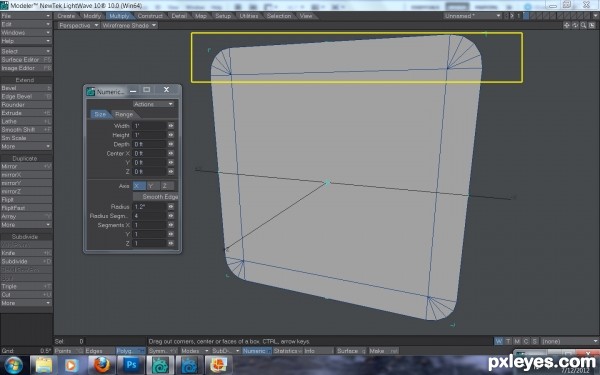The width and height of the screenshot is (600, 375).
Task: Switch to the Construct tab
Action: pos(150,16)
